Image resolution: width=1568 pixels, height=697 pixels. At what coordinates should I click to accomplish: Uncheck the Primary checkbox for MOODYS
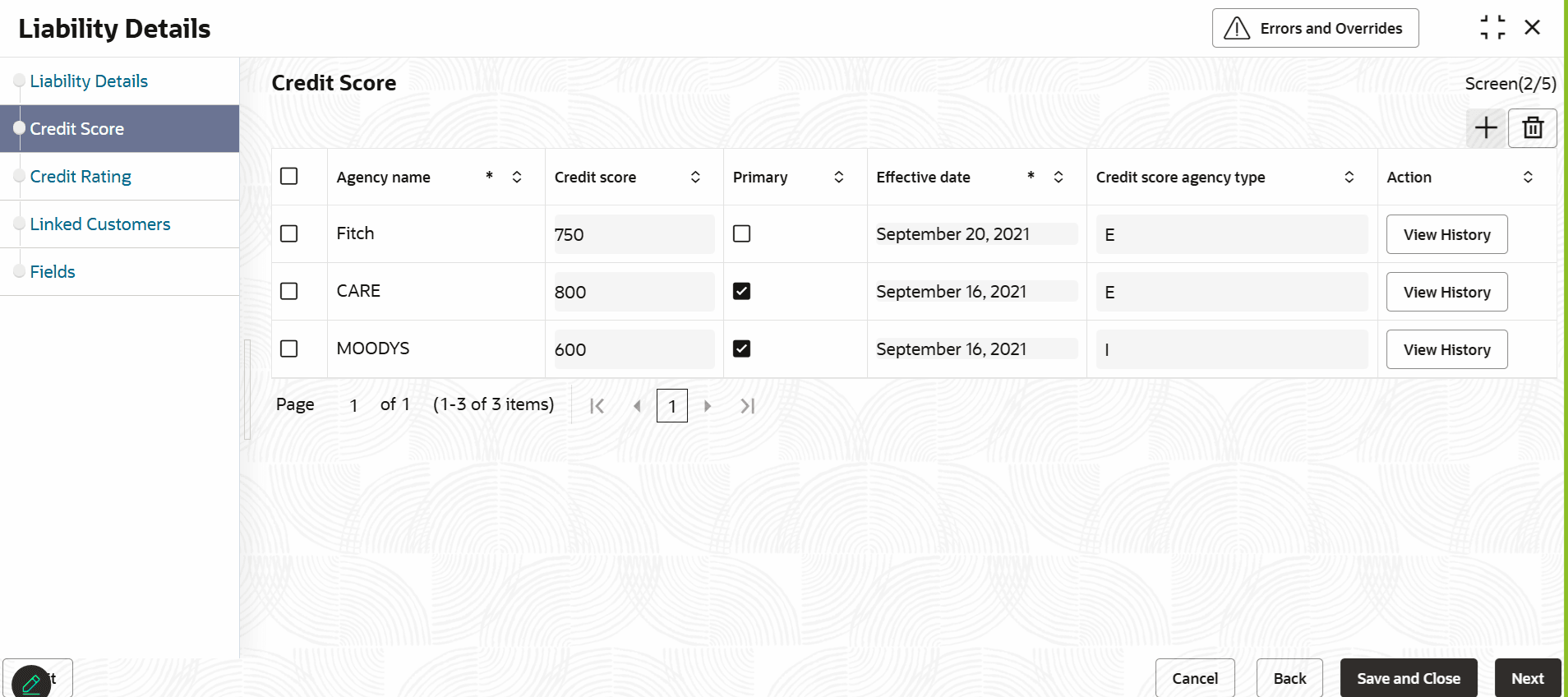point(741,349)
